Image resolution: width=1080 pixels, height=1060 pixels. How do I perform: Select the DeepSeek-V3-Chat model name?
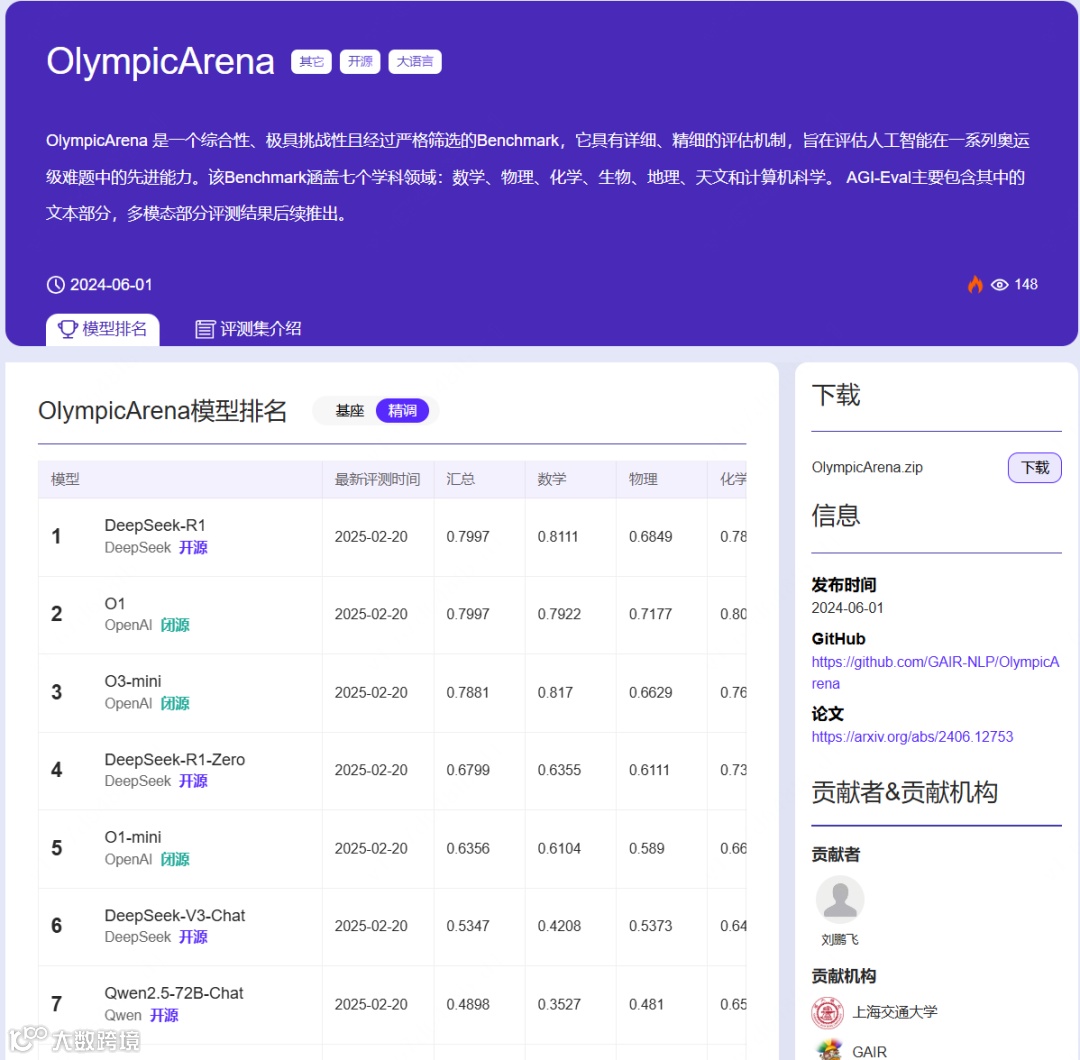coord(175,916)
